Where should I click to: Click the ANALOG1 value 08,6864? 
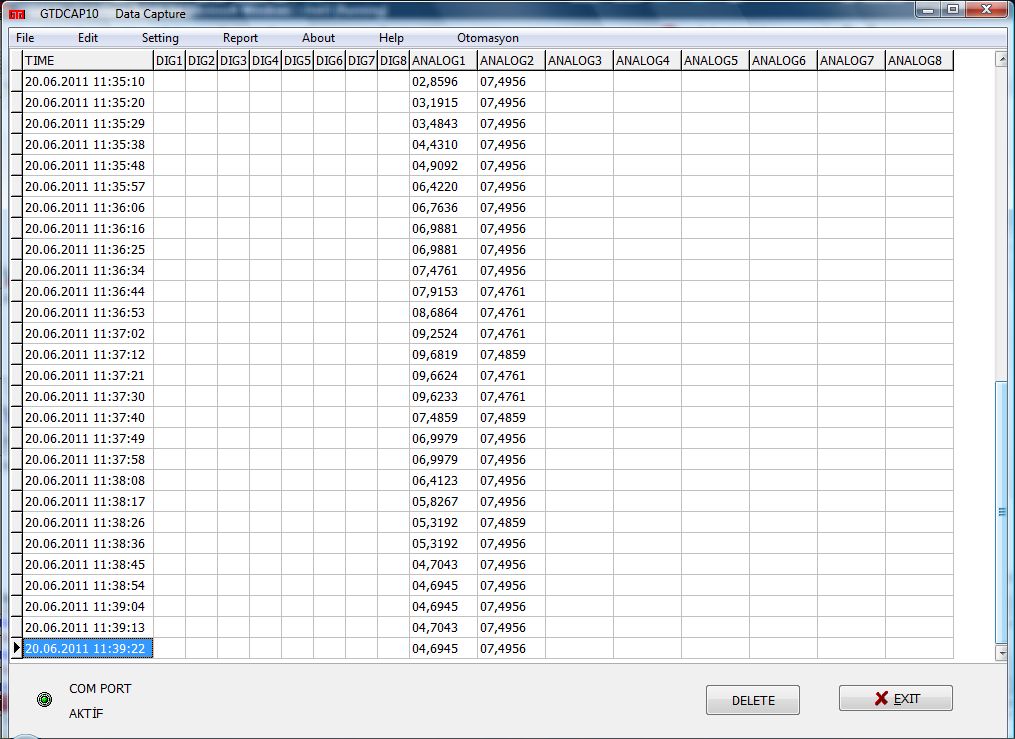[443, 312]
